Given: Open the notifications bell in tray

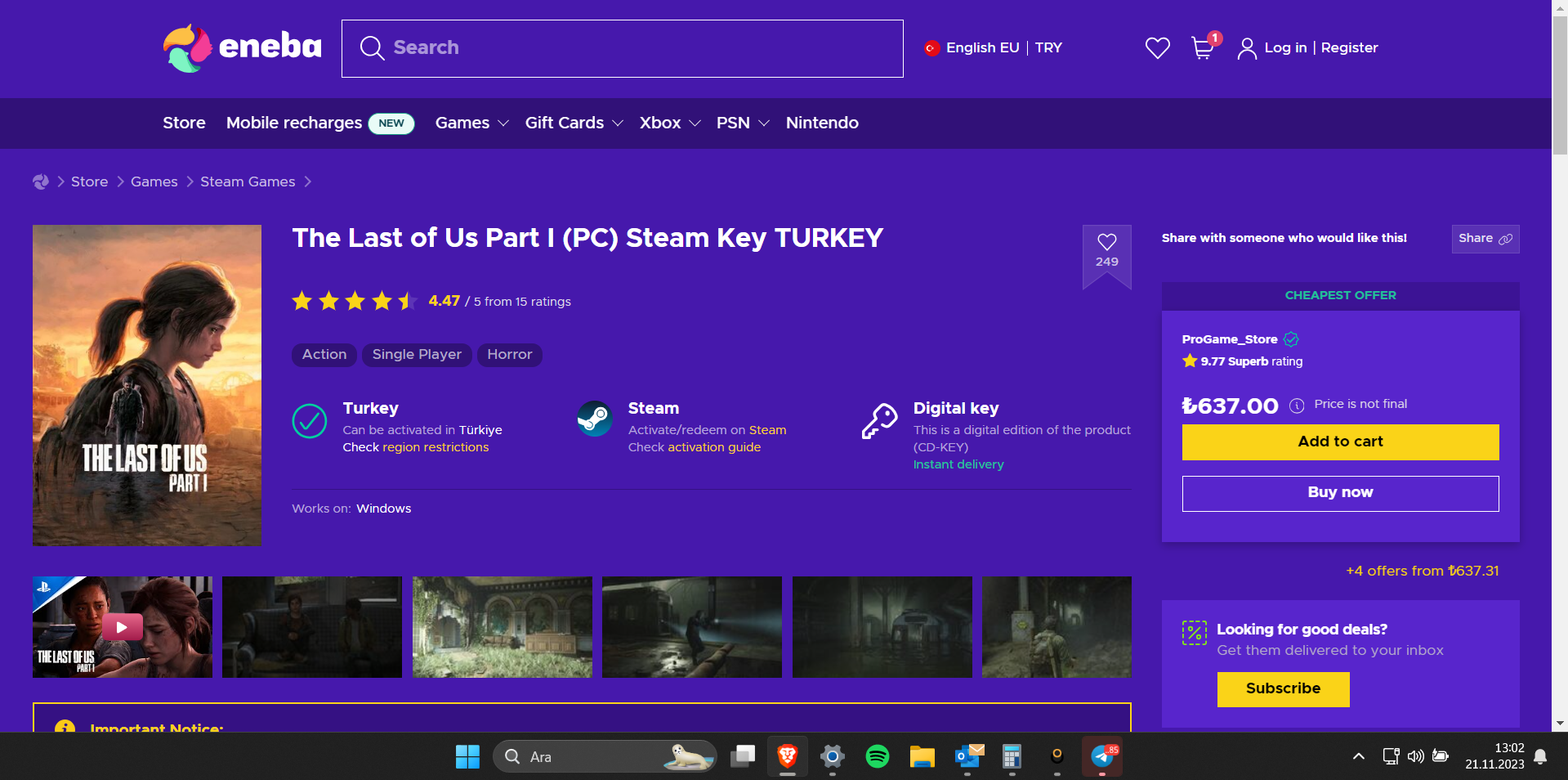Looking at the screenshot, I should click(1540, 756).
